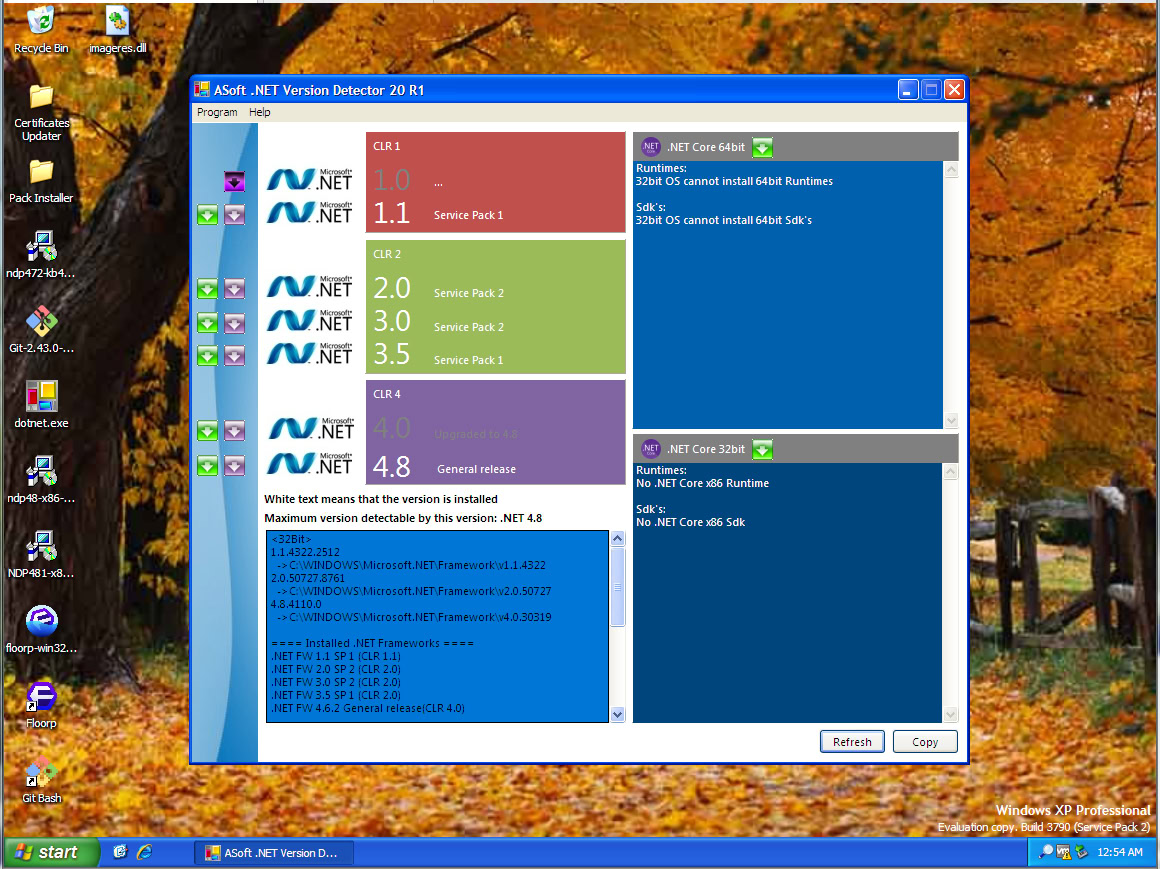
Task: Click green download icon beside .NET Core 32bit
Action: coord(763,449)
